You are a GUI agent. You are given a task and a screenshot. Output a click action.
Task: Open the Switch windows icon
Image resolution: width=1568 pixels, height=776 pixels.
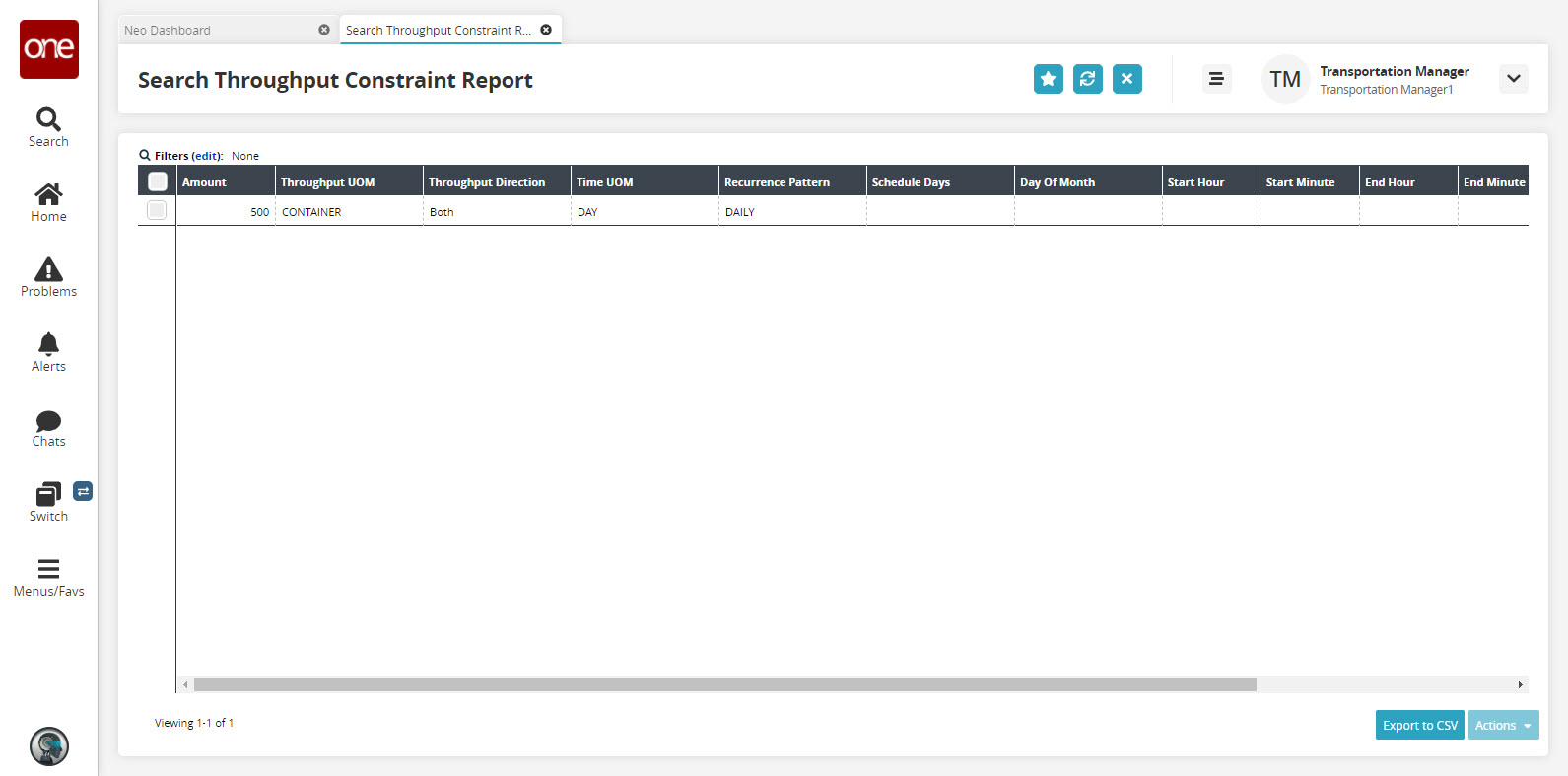(x=48, y=502)
